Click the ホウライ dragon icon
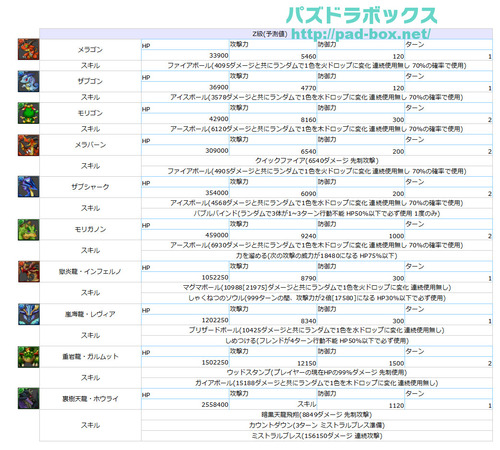Image resolution: width=500 pixels, height=450 pixels. click(x=28, y=399)
